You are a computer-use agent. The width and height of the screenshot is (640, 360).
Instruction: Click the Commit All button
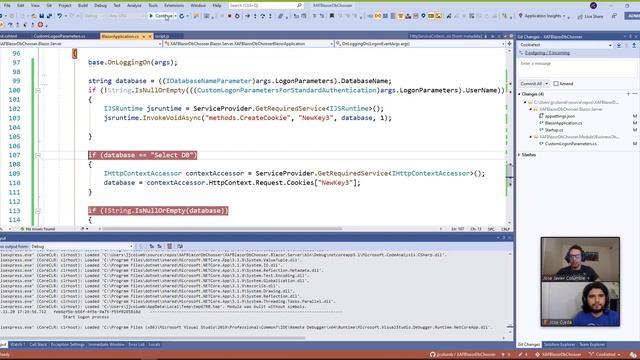pyautogui.click(x=531, y=84)
